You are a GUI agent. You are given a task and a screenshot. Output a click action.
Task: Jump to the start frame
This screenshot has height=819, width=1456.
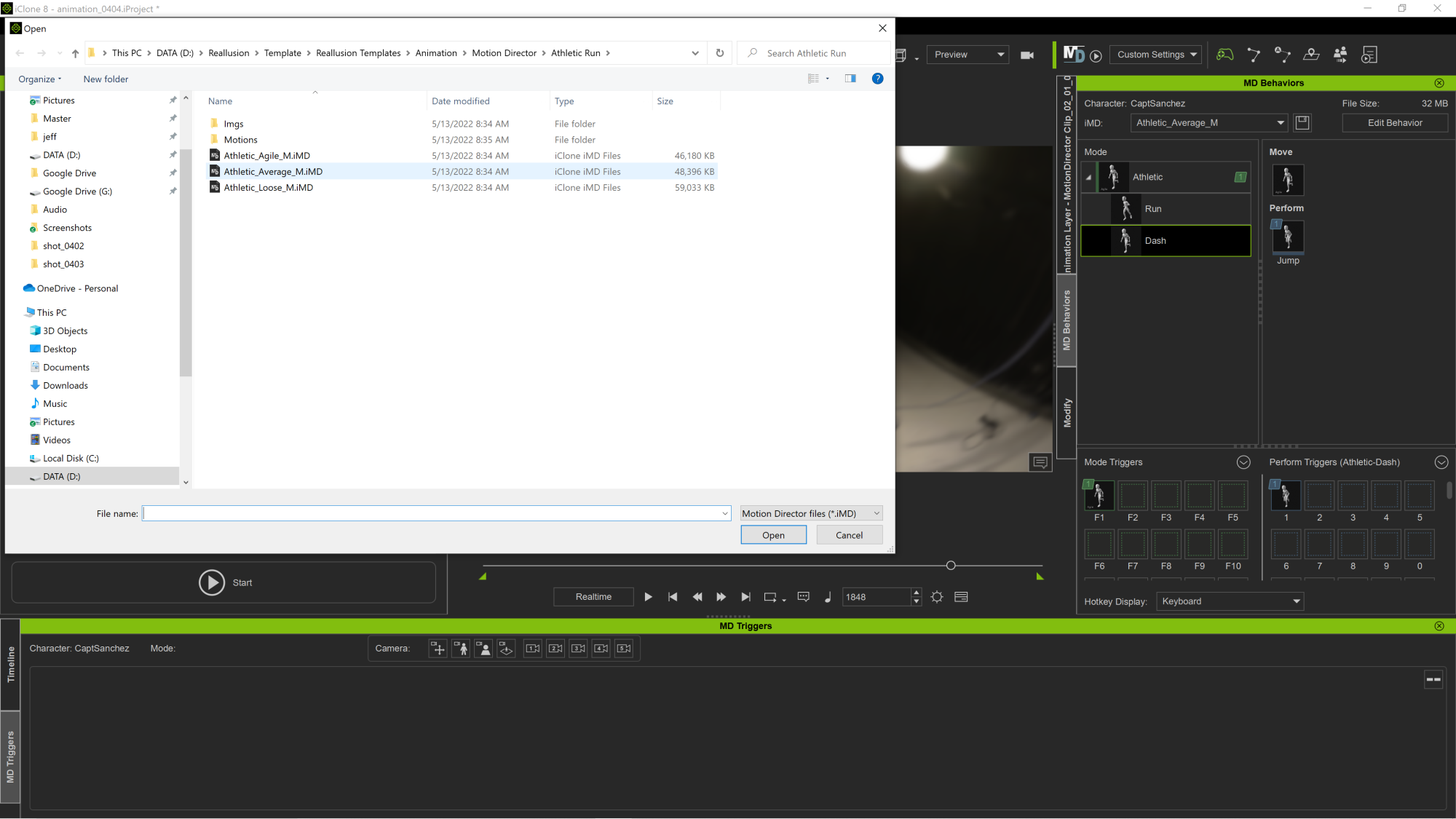coord(673,597)
